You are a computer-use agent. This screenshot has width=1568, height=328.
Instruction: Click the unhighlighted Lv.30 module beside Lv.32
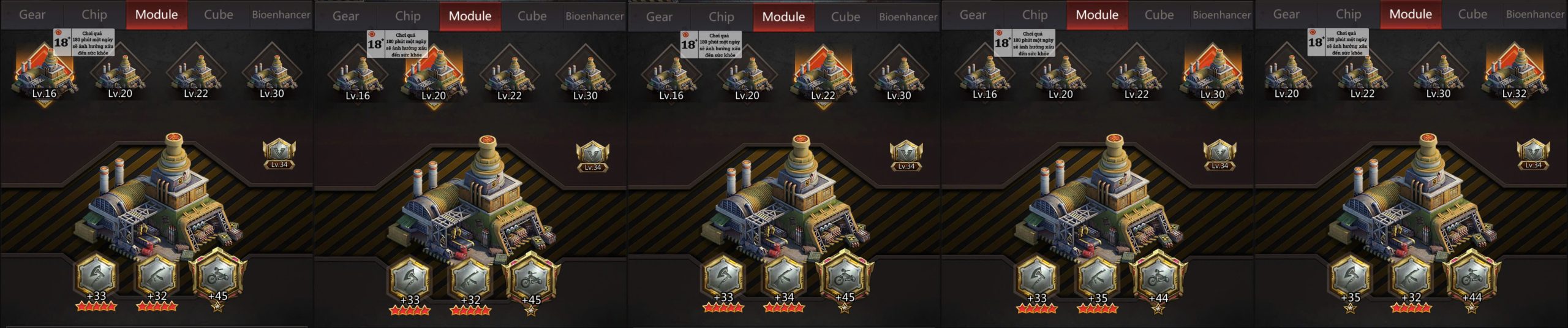pyautogui.click(x=1438, y=75)
